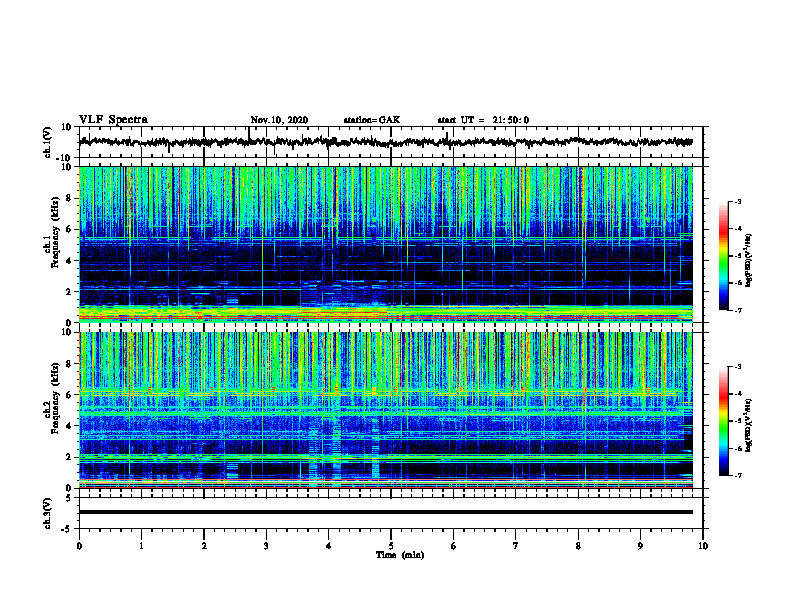792x612 pixels.
Task: Click time-axis tick label "5"
Action: [391, 546]
